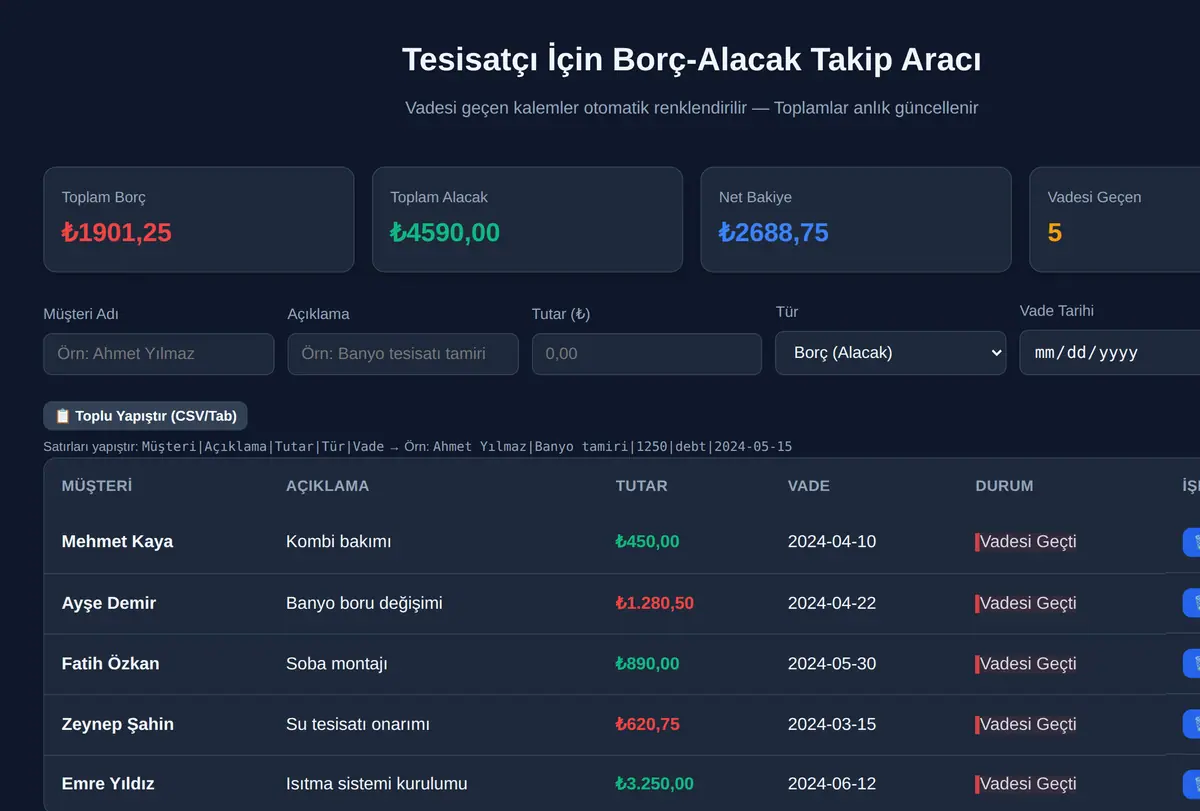Click customer name Mehmet Kaya
The image size is (1200, 811).
point(117,542)
